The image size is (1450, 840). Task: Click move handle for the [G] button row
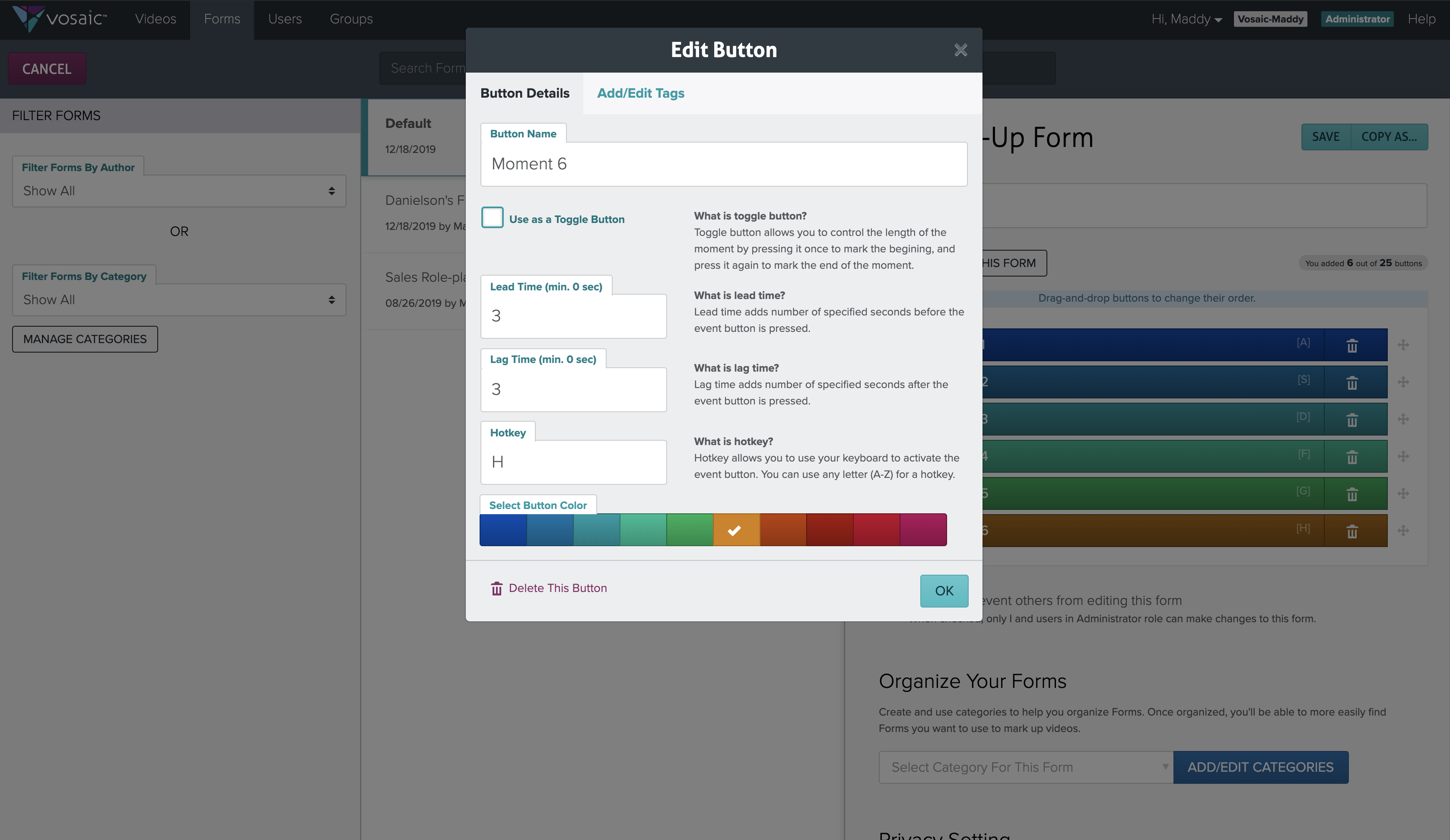(1403, 493)
